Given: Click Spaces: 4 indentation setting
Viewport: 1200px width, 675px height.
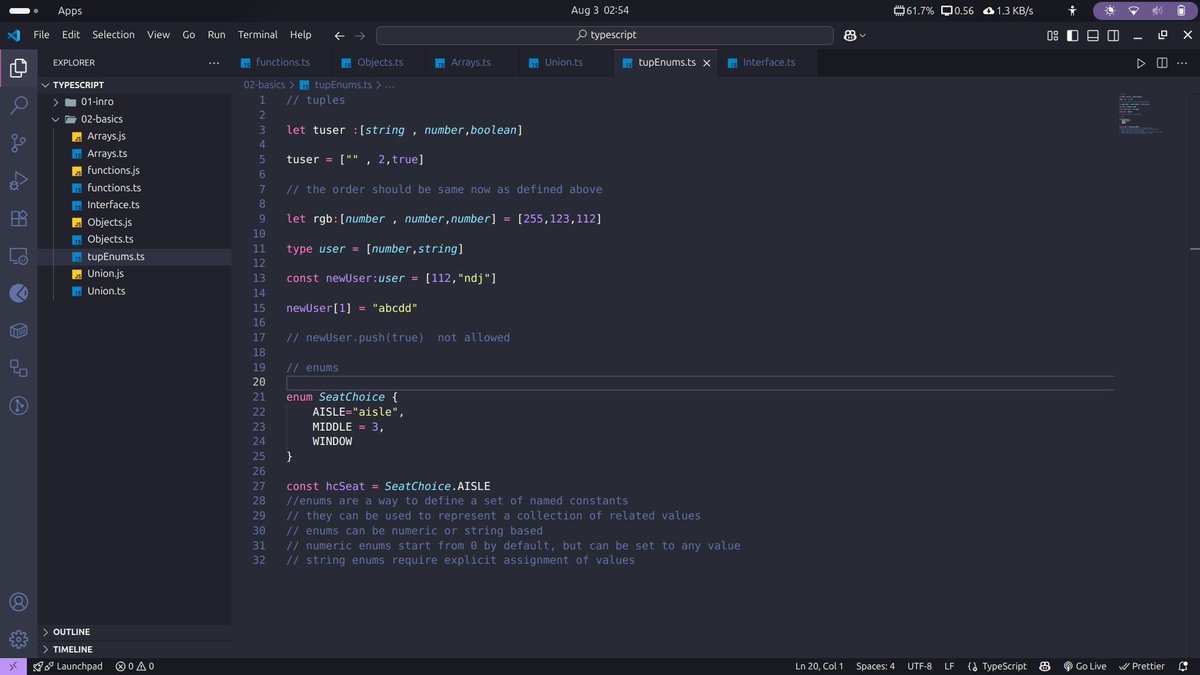Looking at the screenshot, I should [875, 666].
